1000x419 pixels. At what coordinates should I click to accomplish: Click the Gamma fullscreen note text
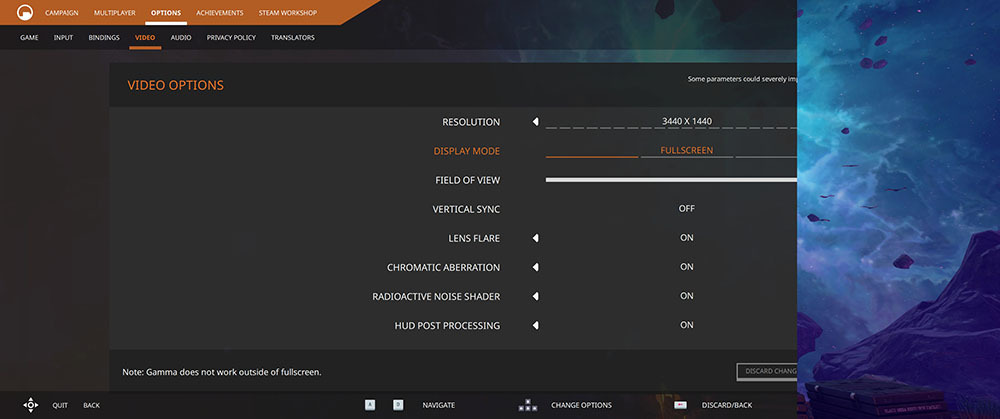(222, 372)
